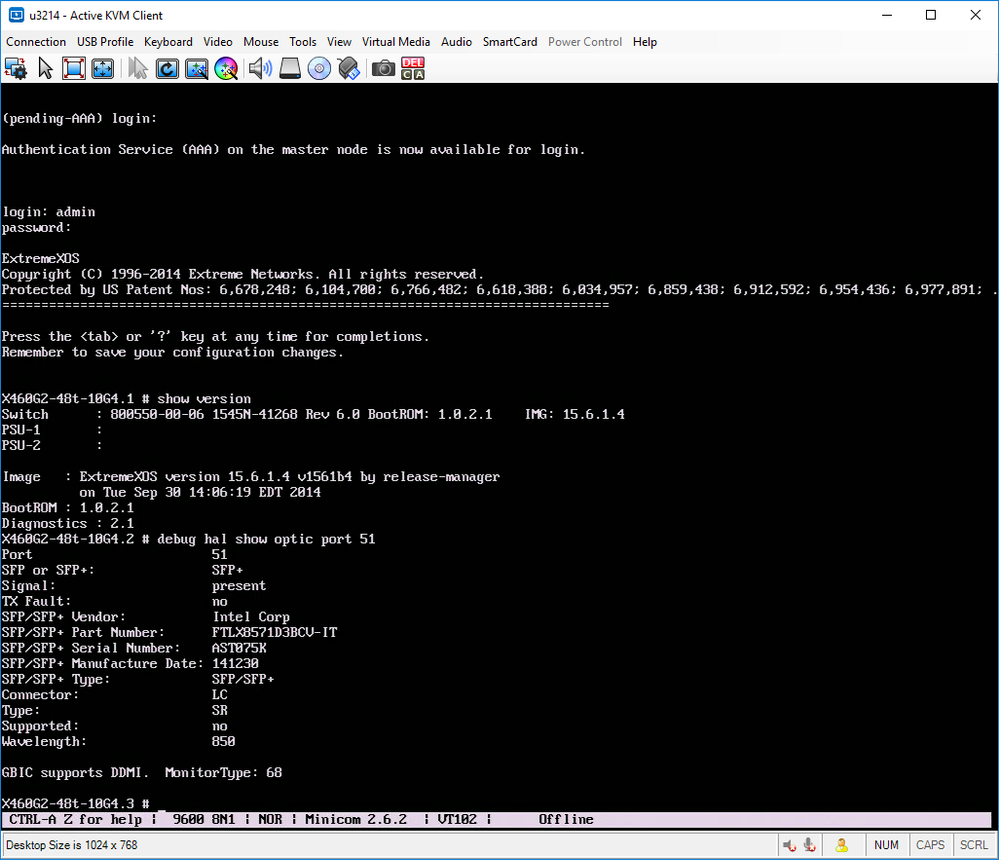999x860 pixels.
Task: Toggle the SCRL lock indicator
Action: 974,845
